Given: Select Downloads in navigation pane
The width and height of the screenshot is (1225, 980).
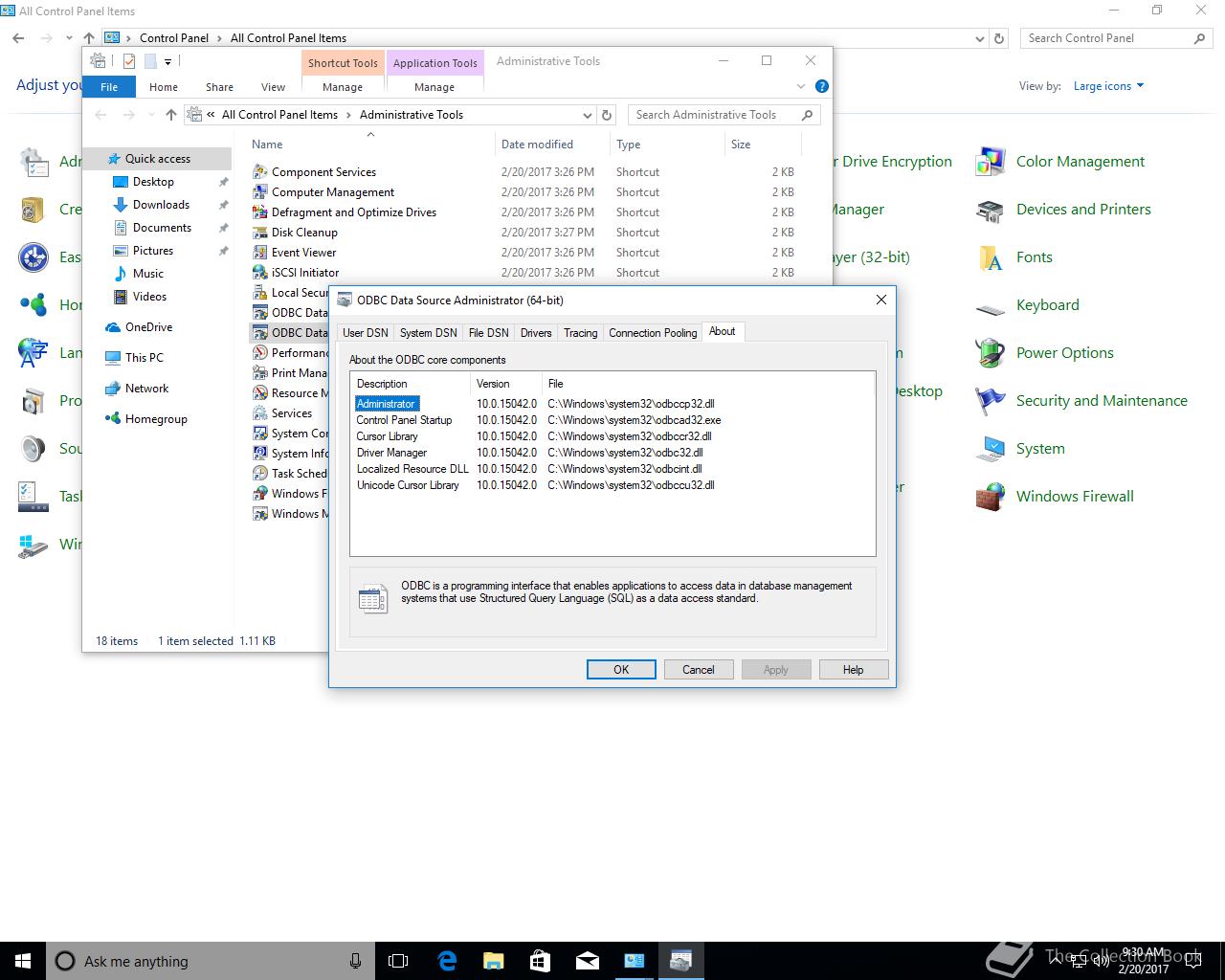Looking at the screenshot, I should click(161, 205).
